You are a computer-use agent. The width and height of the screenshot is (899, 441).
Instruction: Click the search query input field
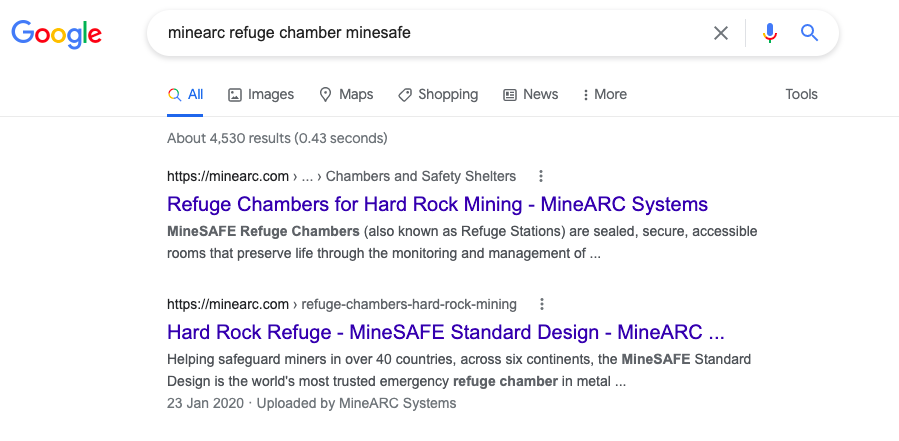coord(430,33)
